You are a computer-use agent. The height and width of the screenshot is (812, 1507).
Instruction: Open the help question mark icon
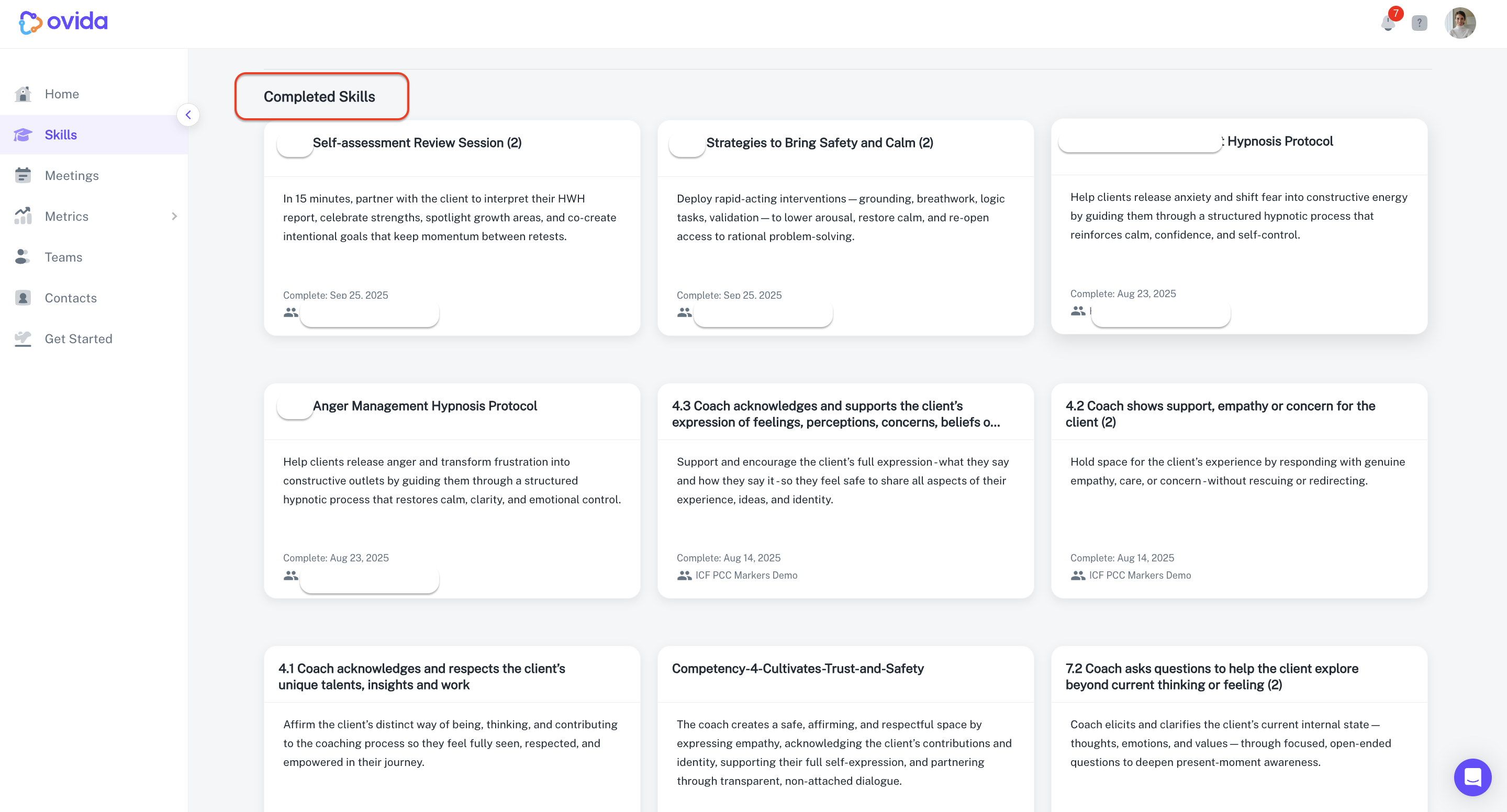(x=1419, y=23)
